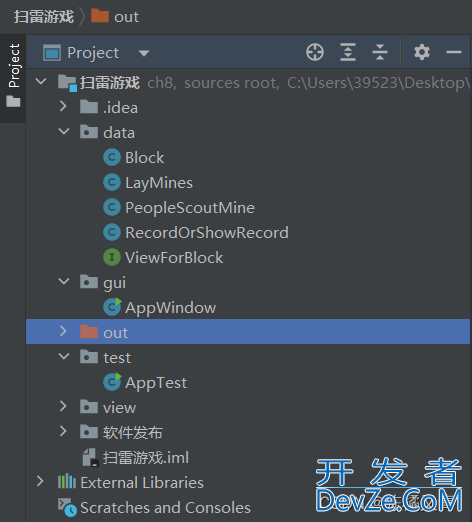This screenshot has height=522, width=472.
Task: Click the folder icon below the Project side tab
Action: (13, 101)
